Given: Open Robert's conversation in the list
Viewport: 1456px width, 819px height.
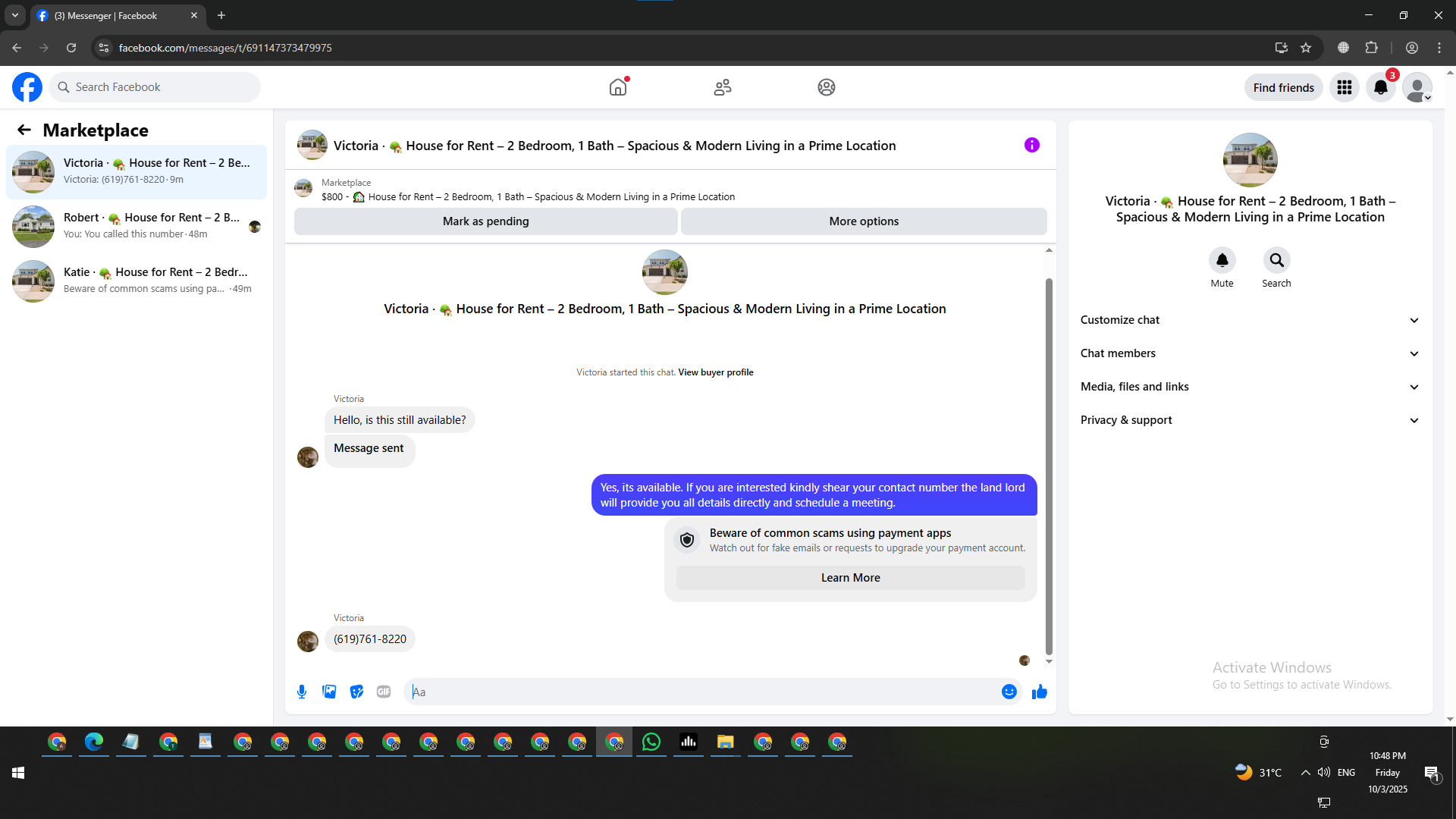Looking at the screenshot, I should 136,227.
